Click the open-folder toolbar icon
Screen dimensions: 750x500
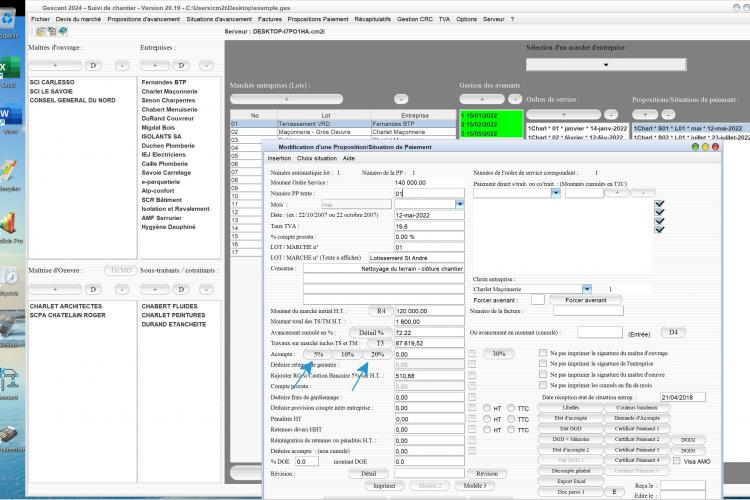(x=41, y=32)
